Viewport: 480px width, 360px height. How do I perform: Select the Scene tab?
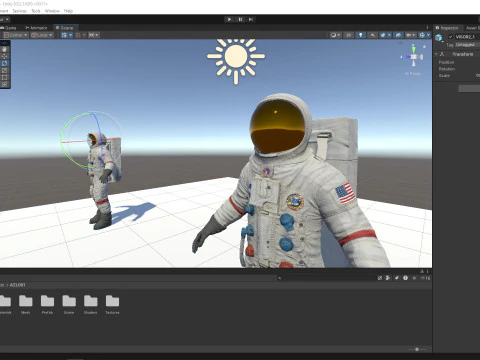65,28
